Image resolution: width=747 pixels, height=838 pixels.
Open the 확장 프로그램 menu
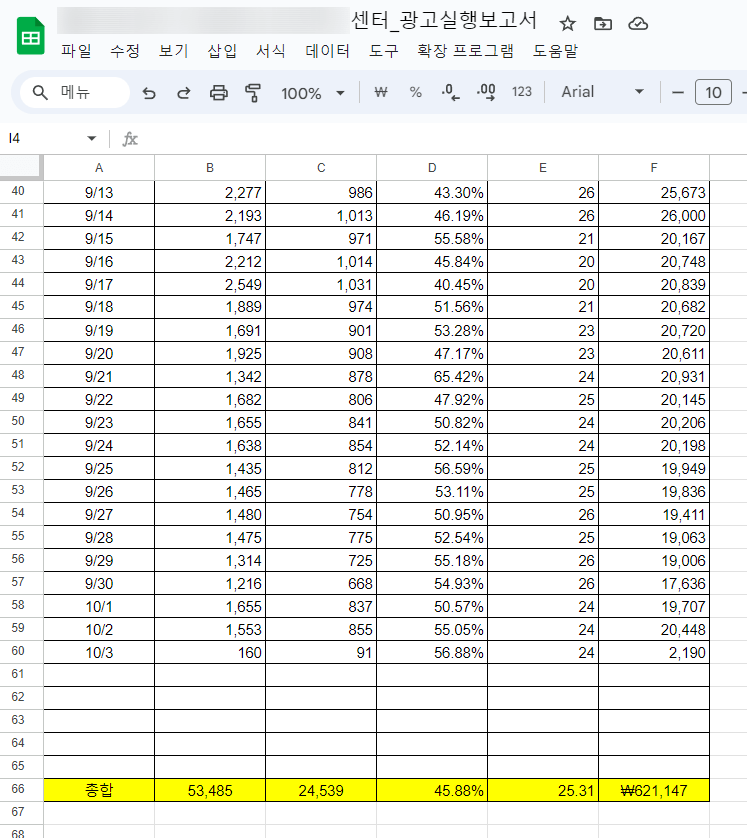[465, 51]
